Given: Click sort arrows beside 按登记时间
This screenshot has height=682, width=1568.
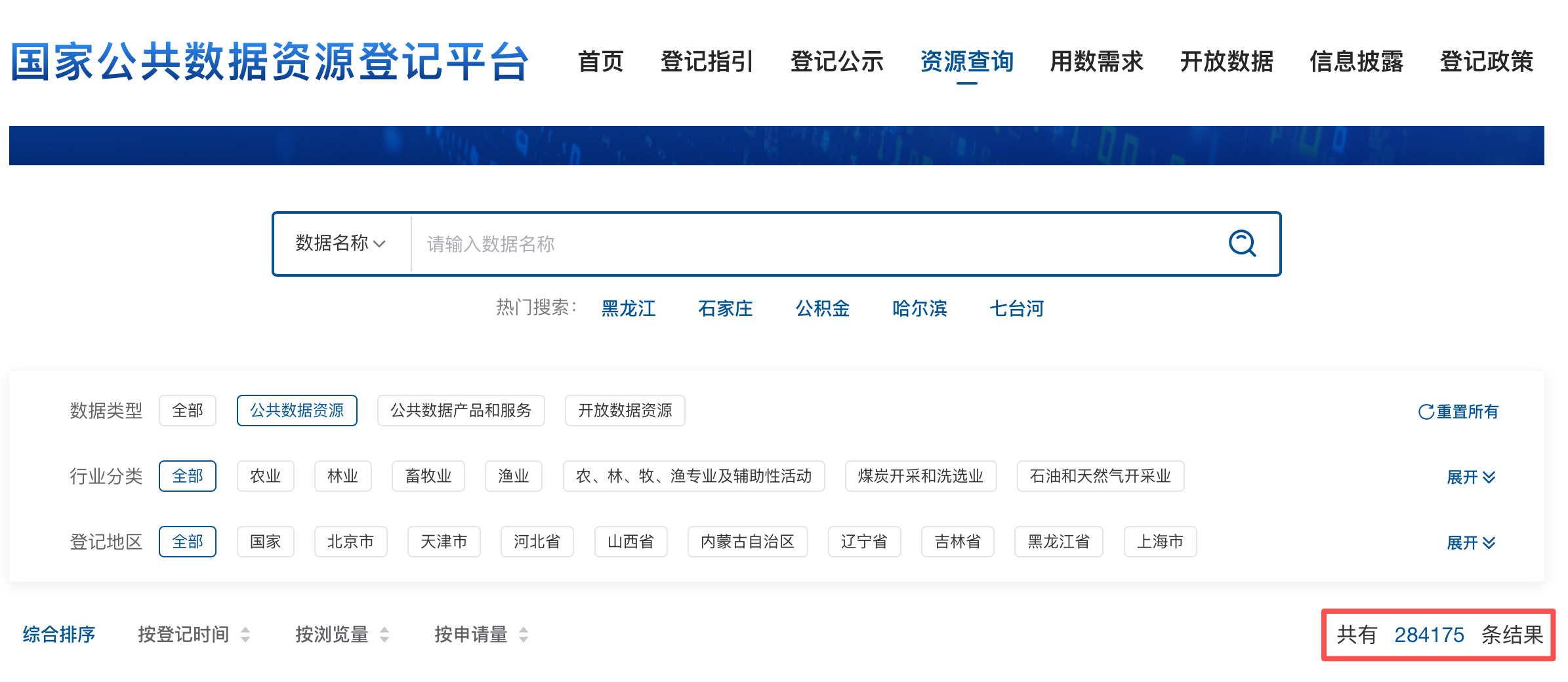Looking at the screenshot, I should click(245, 635).
